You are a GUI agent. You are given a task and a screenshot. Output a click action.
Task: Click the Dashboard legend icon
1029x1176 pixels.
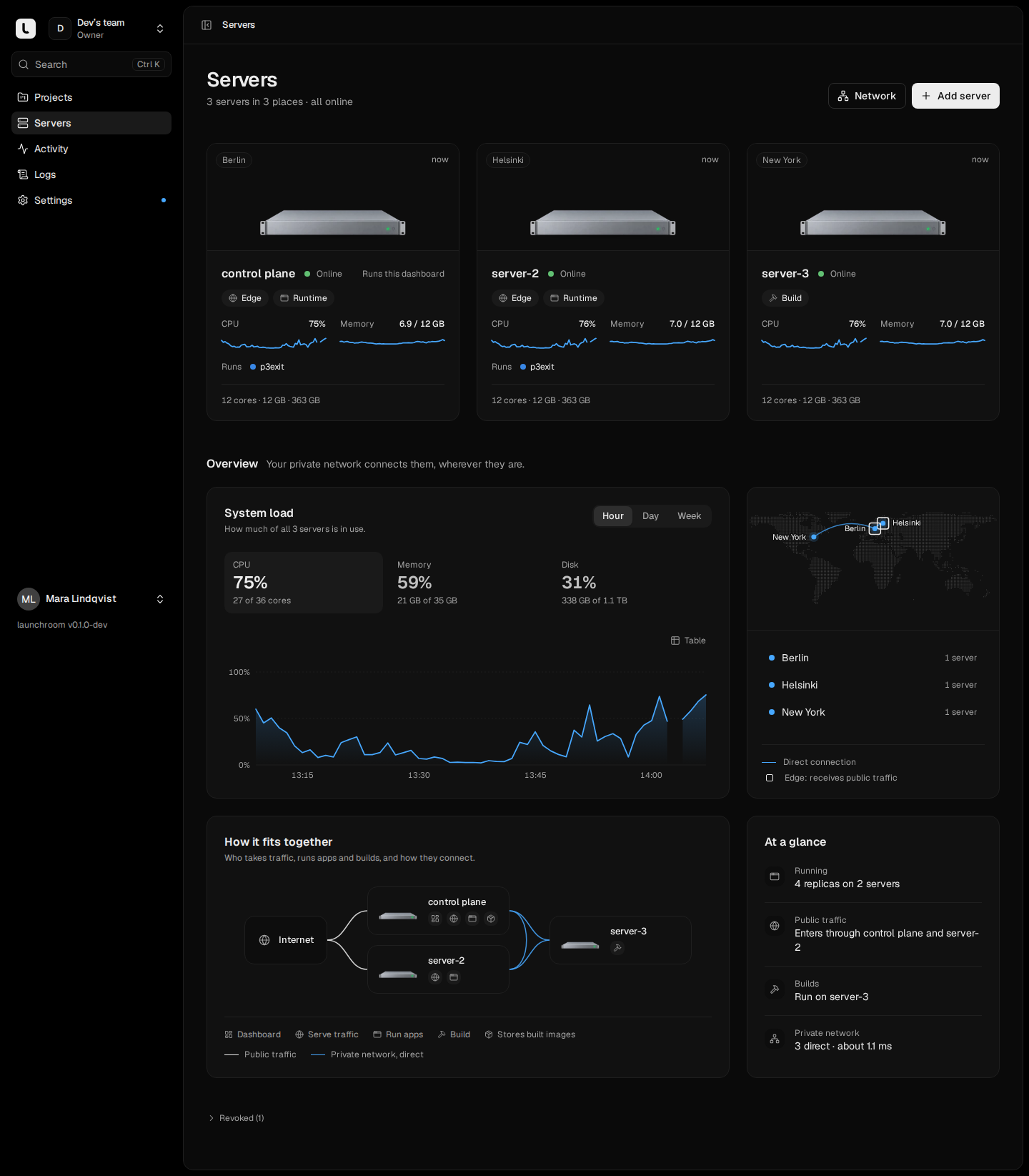tap(229, 1034)
